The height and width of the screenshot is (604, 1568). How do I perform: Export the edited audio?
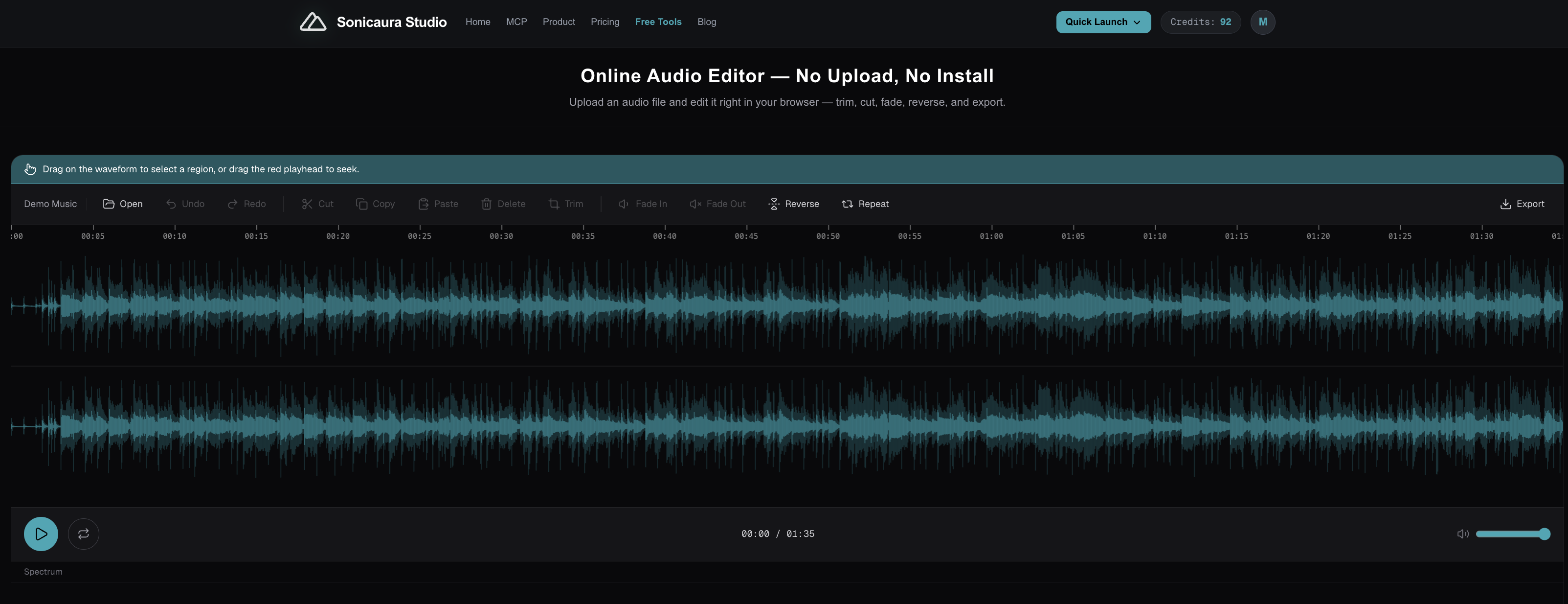1522,204
